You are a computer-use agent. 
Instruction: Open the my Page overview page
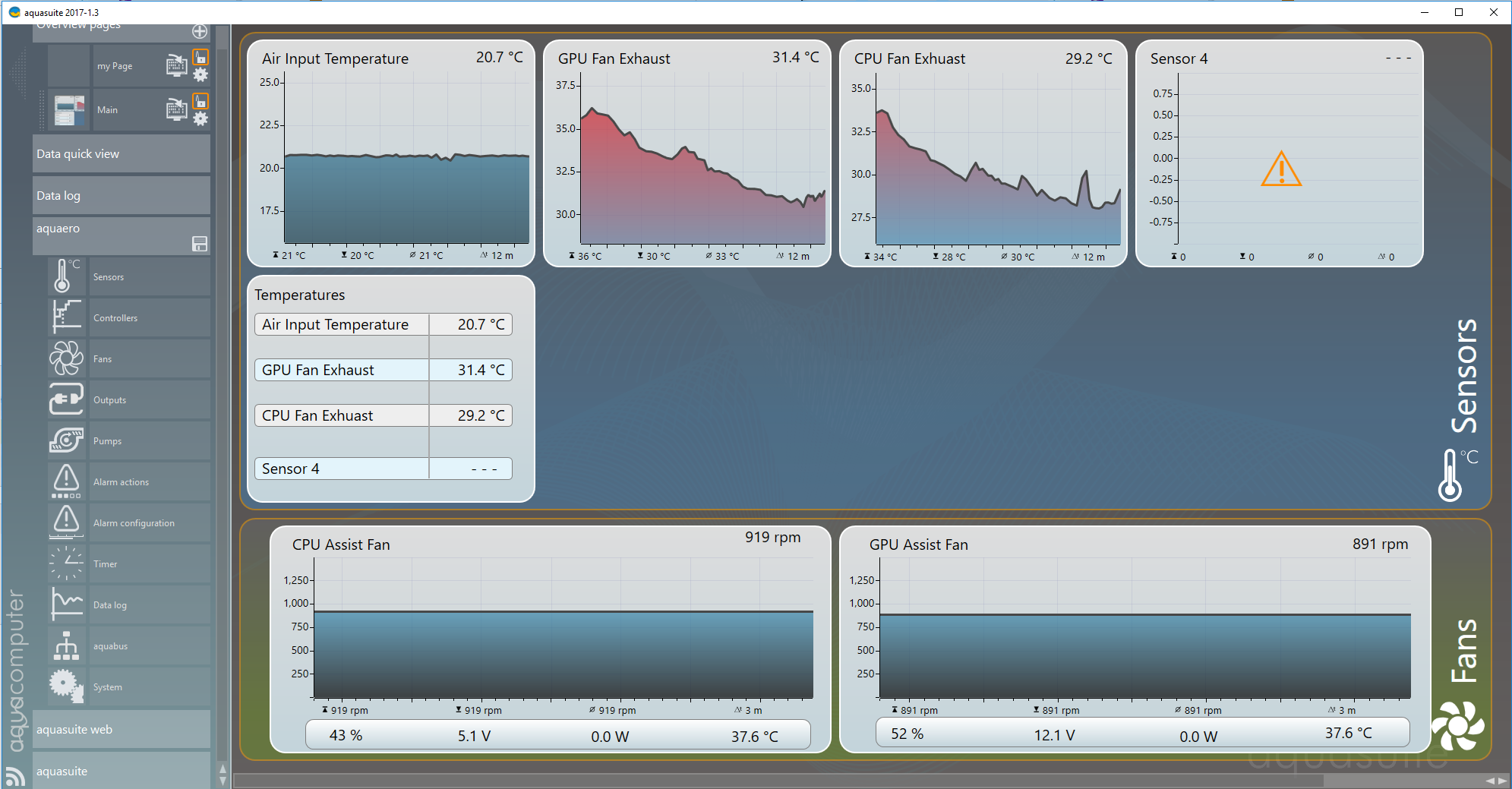[x=115, y=66]
